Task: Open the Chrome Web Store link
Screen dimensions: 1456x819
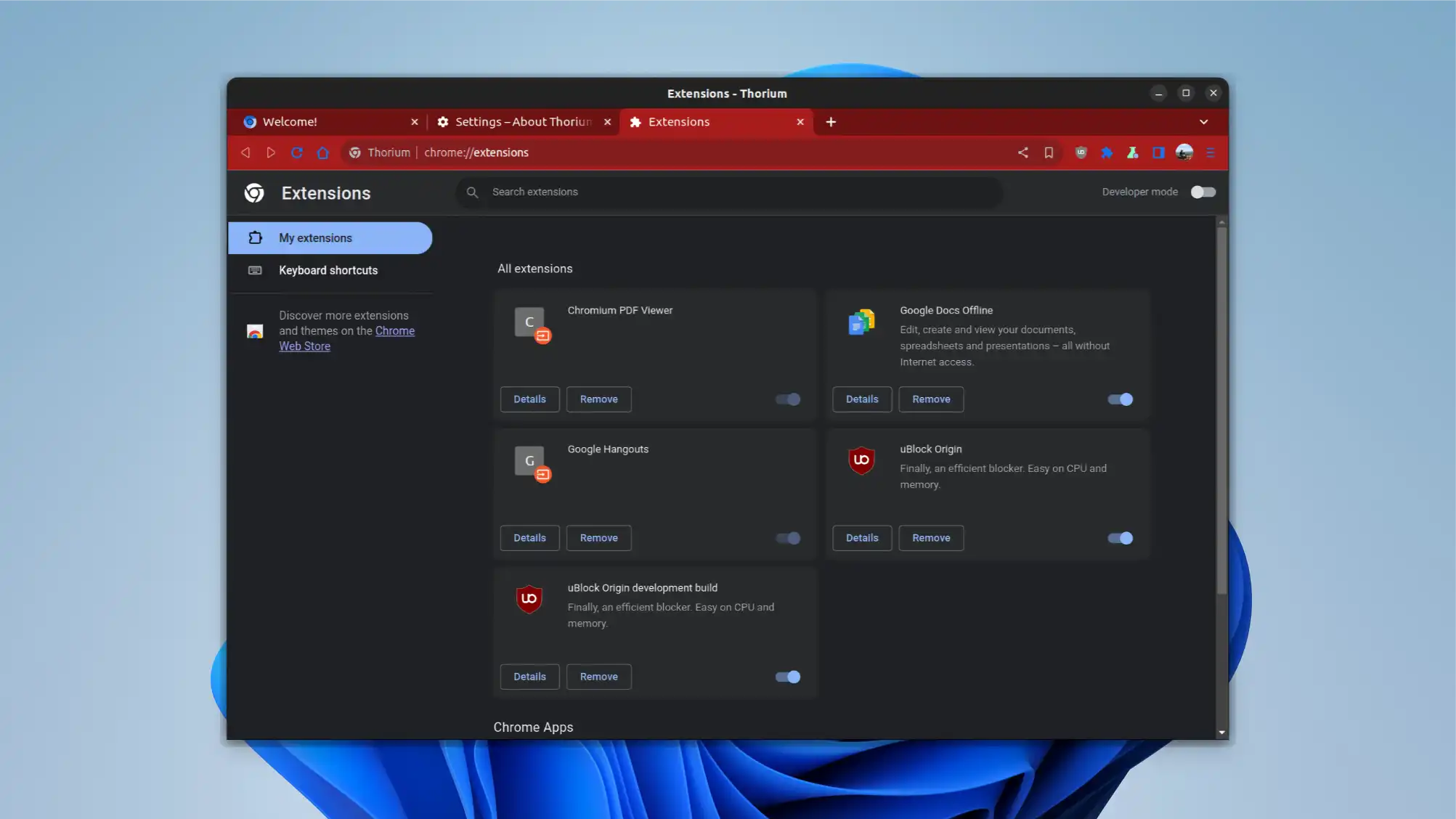Action: [x=395, y=330]
